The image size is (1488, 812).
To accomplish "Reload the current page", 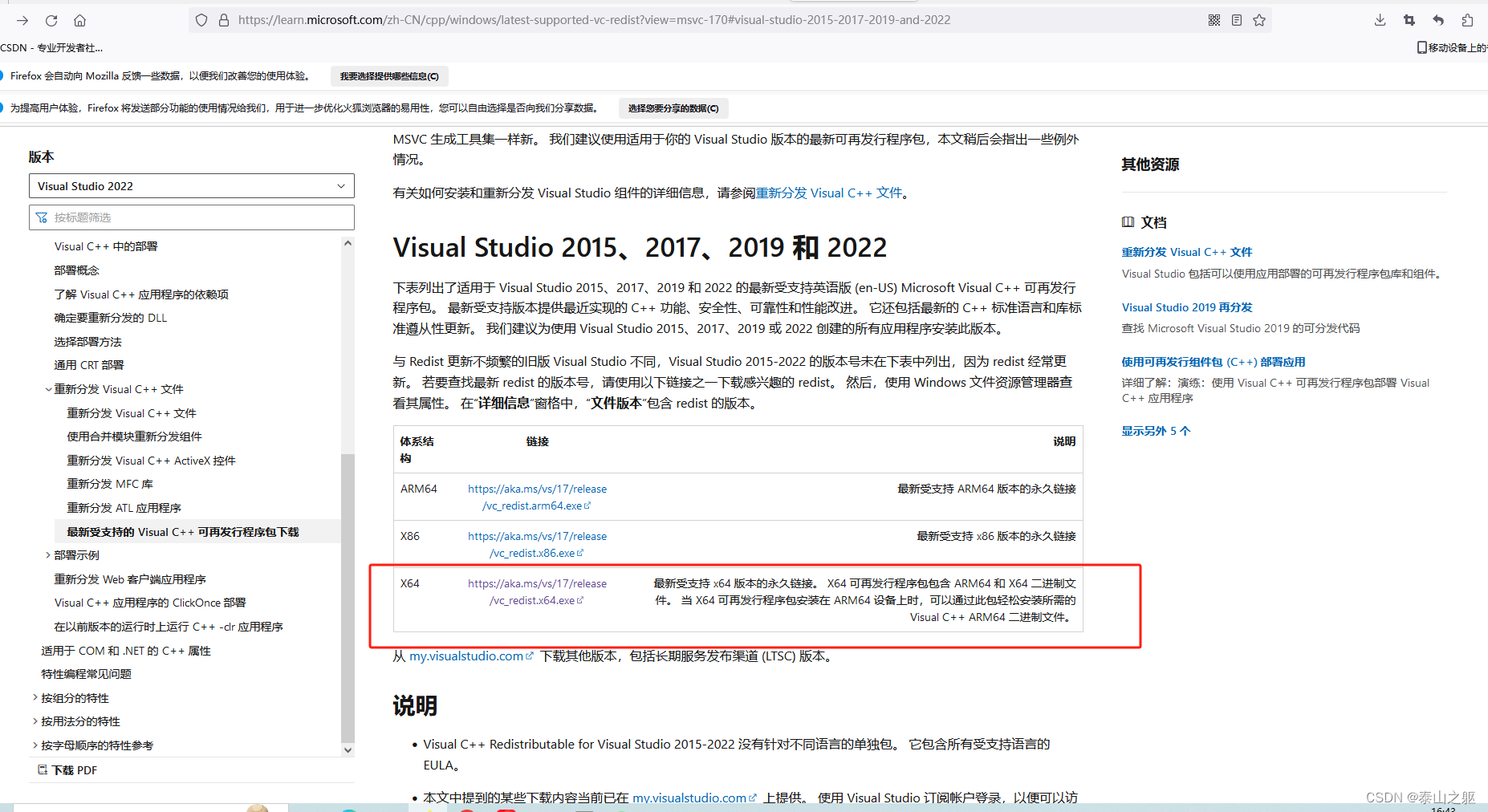I will pos(51,20).
